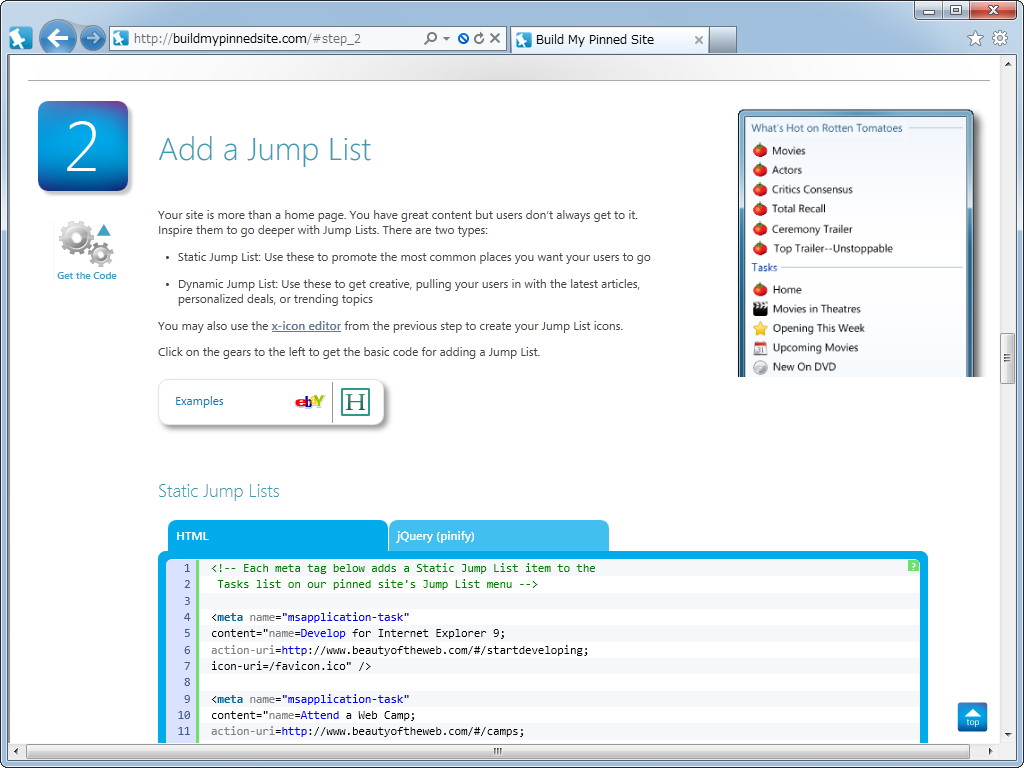
Task: Click the blue step 2 badge
Action: coord(82,145)
